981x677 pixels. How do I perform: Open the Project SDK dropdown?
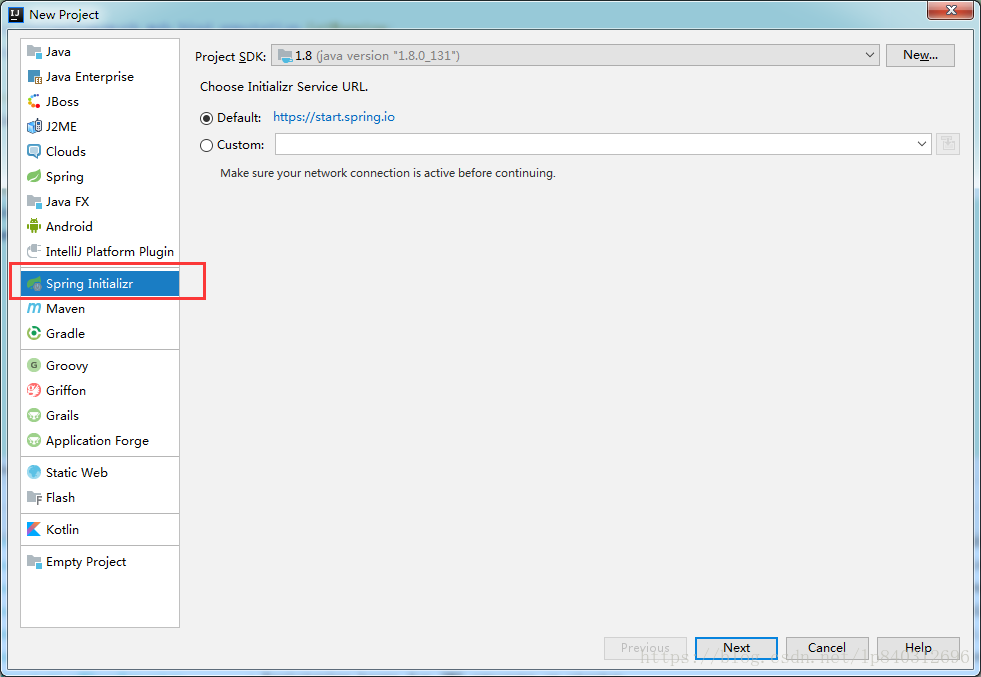(x=575, y=55)
